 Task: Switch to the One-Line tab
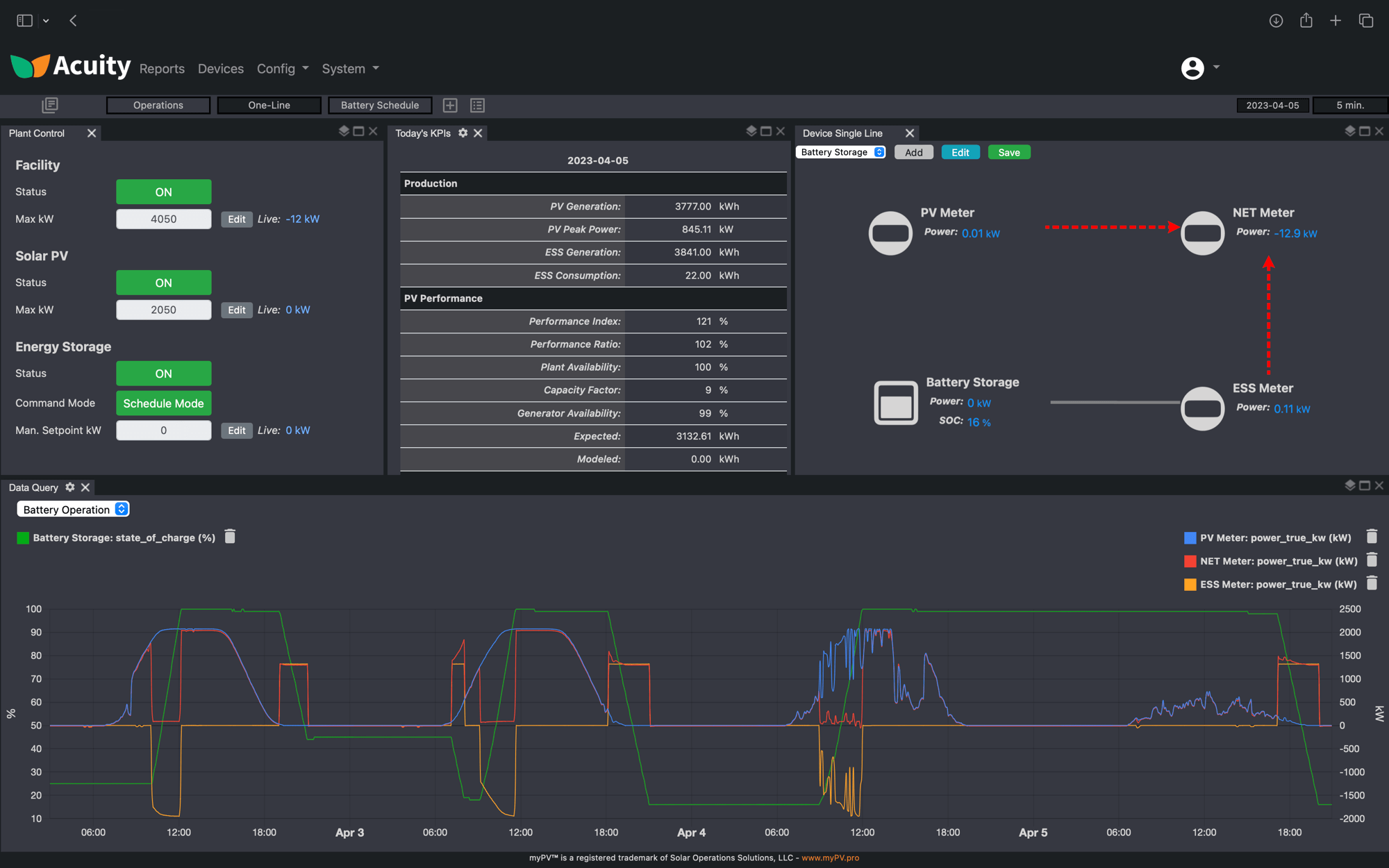(269, 105)
